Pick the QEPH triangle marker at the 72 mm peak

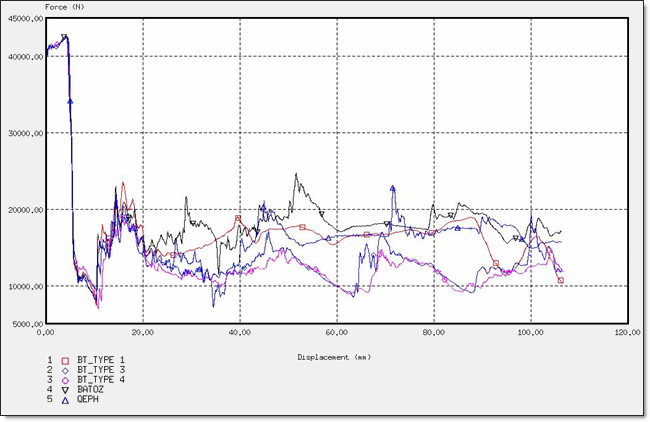tap(393, 188)
